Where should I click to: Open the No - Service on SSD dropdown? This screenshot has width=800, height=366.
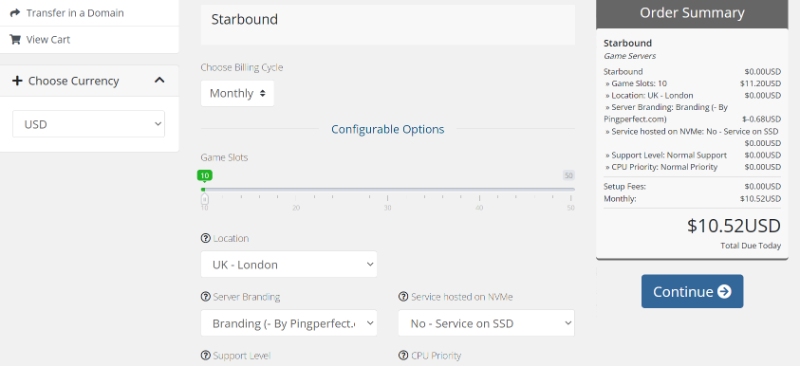486,323
